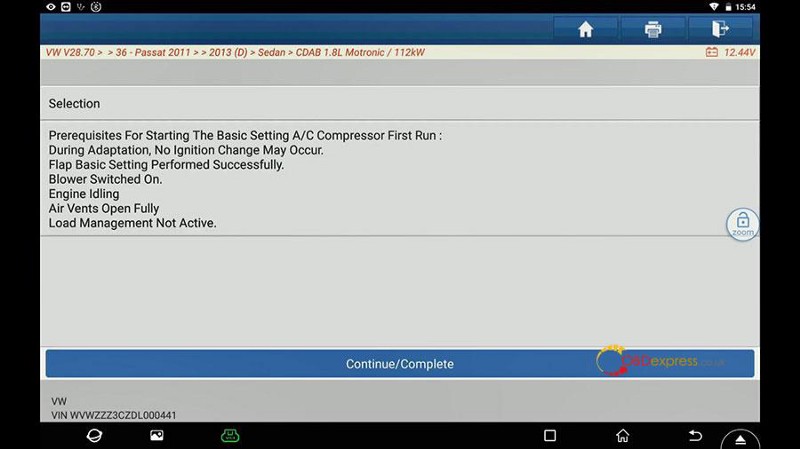The height and width of the screenshot is (449, 800).
Task: Select 'Flap Basic Setting Performed Successfully.' line
Action: pos(166,165)
